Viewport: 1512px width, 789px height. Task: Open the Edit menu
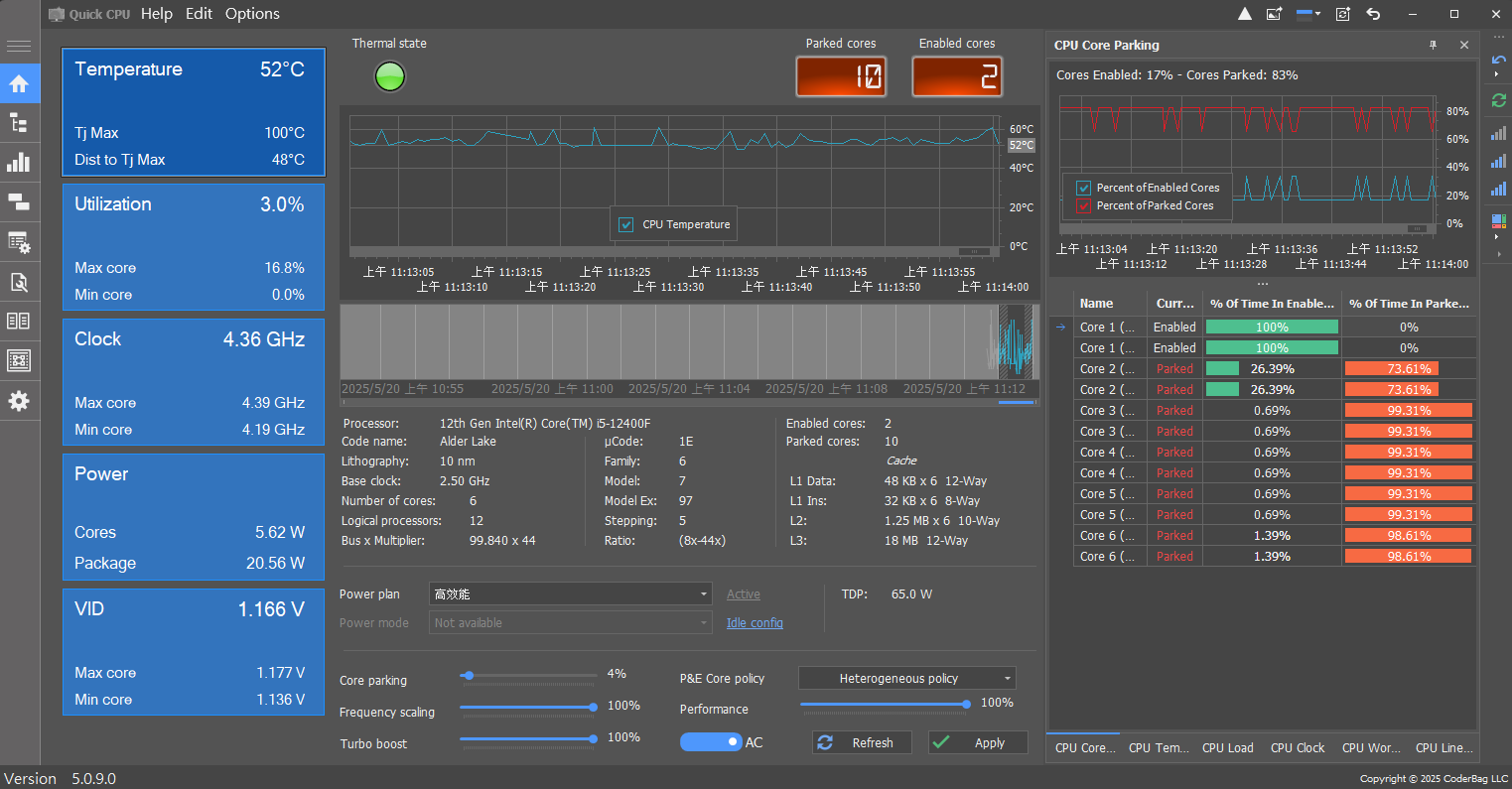pos(200,14)
